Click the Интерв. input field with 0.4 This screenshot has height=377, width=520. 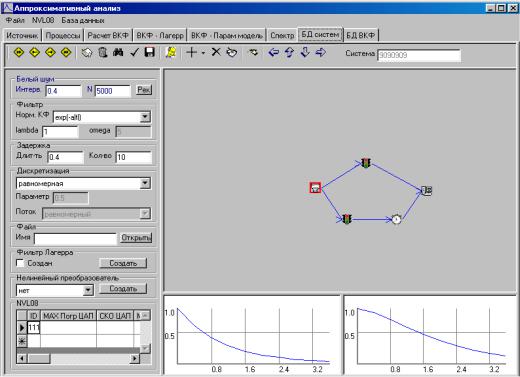[x=63, y=91]
